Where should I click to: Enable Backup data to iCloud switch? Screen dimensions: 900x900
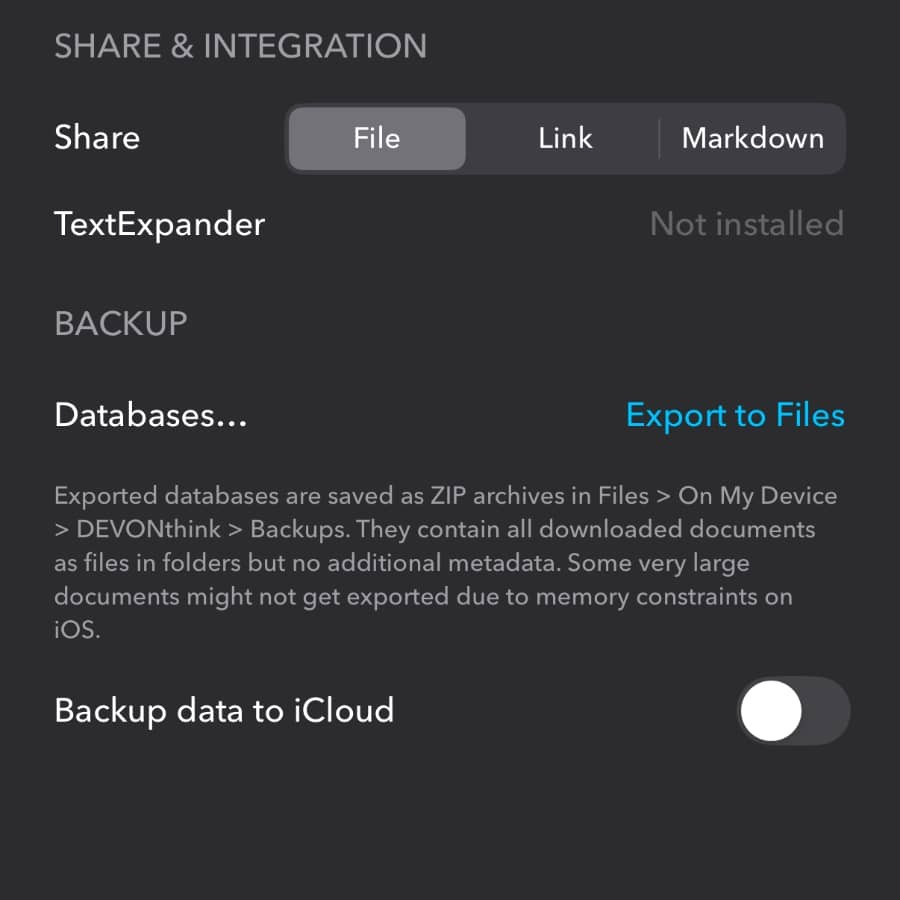(x=793, y=711)
